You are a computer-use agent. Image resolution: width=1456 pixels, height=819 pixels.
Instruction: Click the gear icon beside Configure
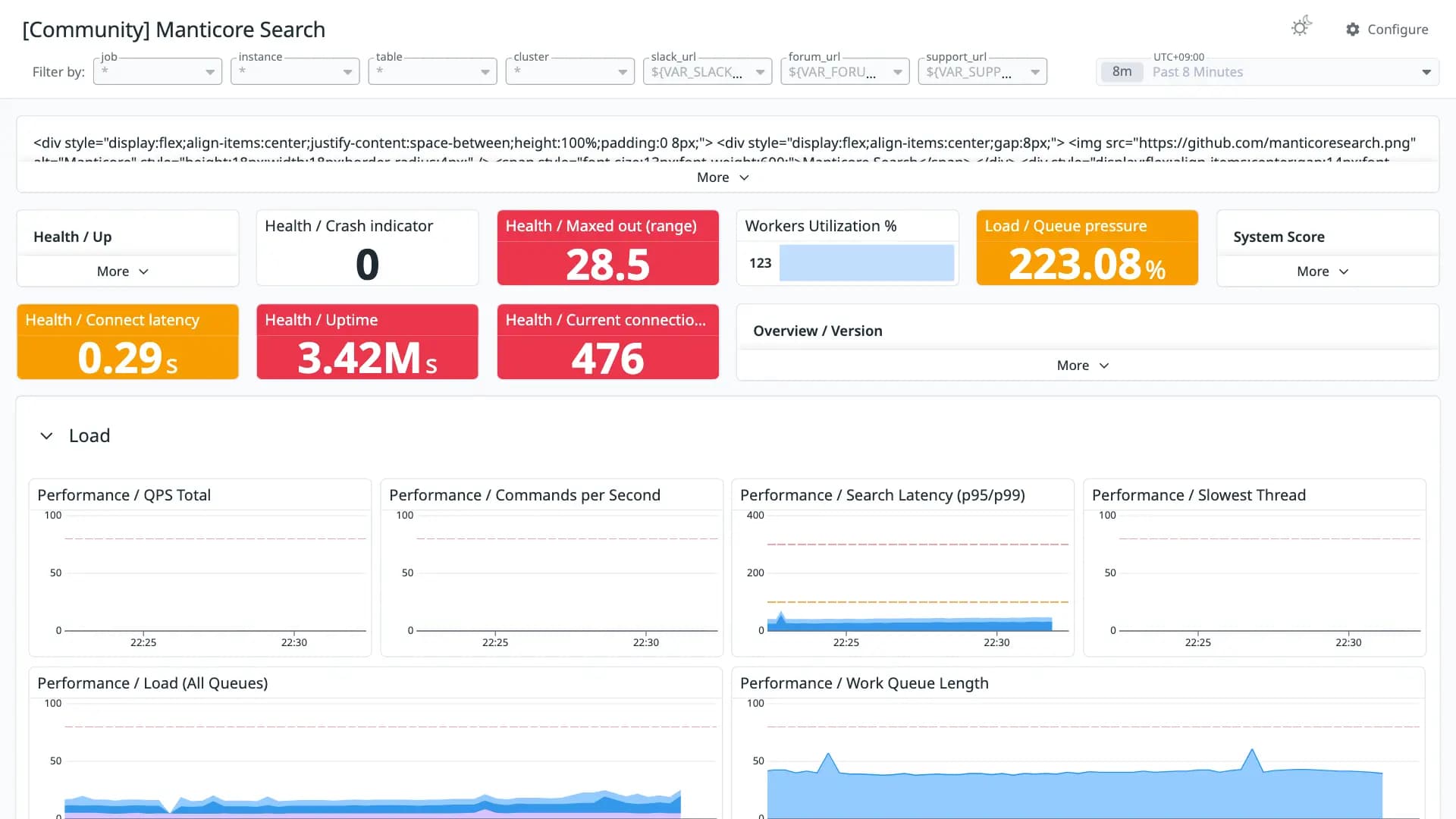1353,30
